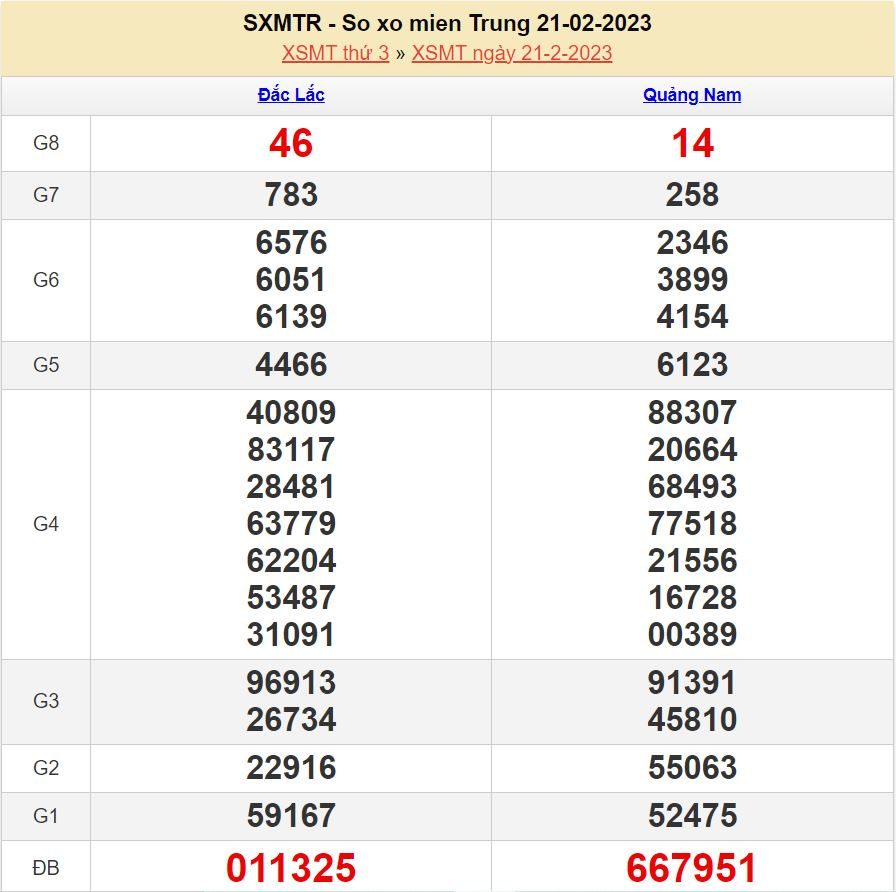Screen dimensions: 896x892
Task: Click G6 number 6051
Action: [291, 280]
